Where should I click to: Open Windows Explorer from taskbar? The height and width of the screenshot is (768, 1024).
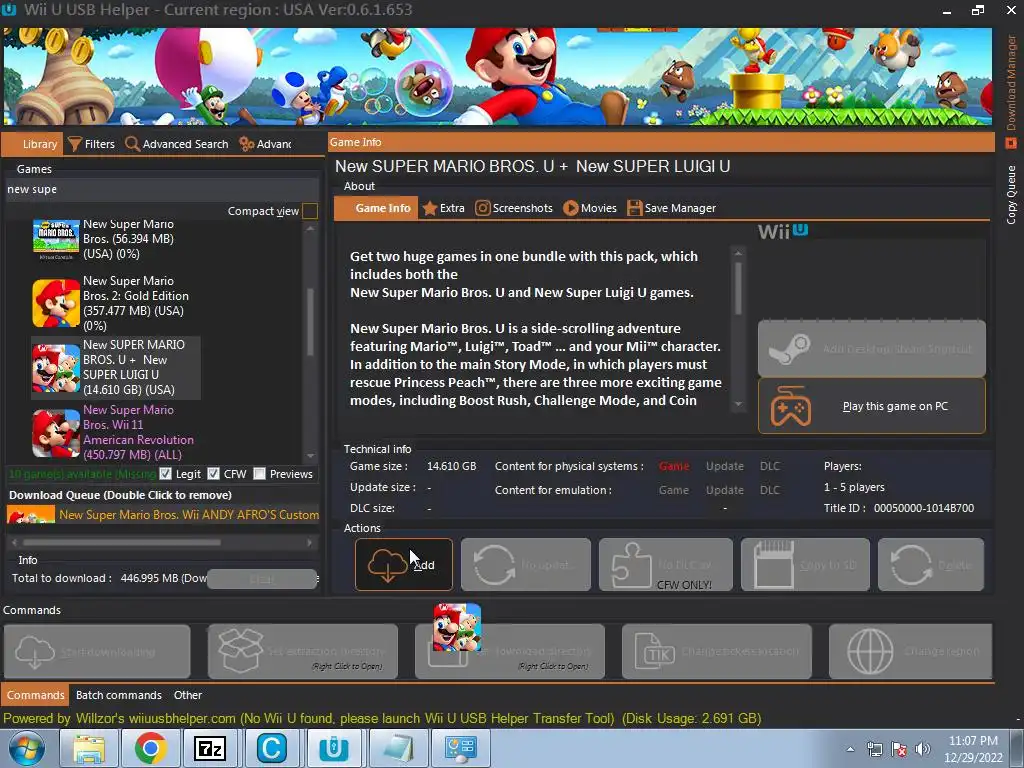tap(88, 749)
